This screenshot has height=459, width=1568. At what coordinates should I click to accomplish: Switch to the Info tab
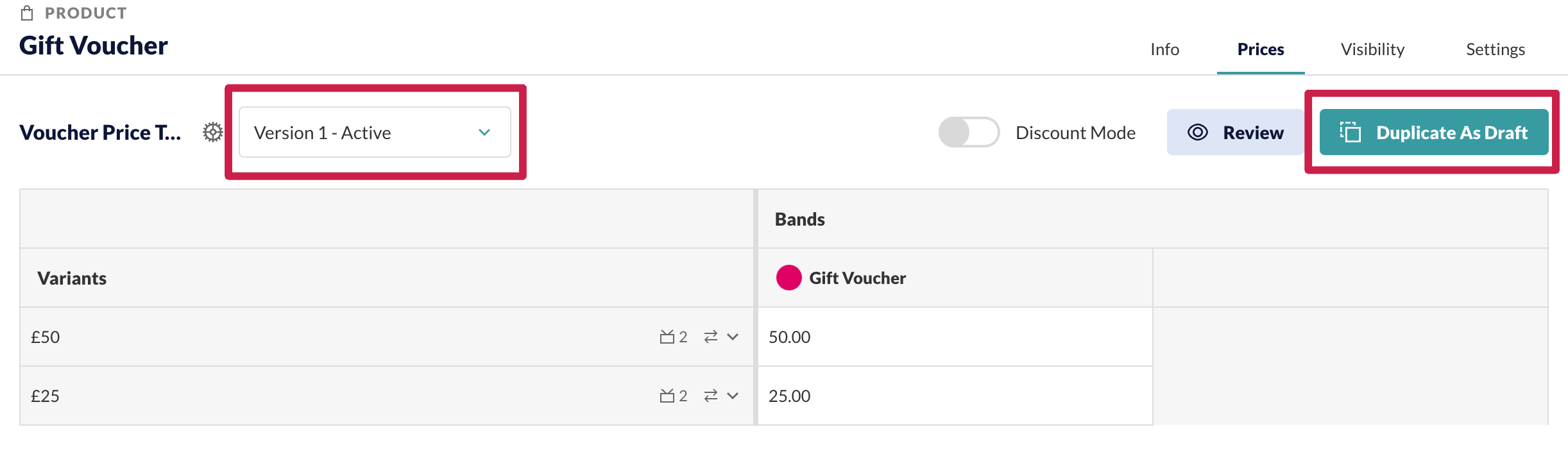point(1165,49)
